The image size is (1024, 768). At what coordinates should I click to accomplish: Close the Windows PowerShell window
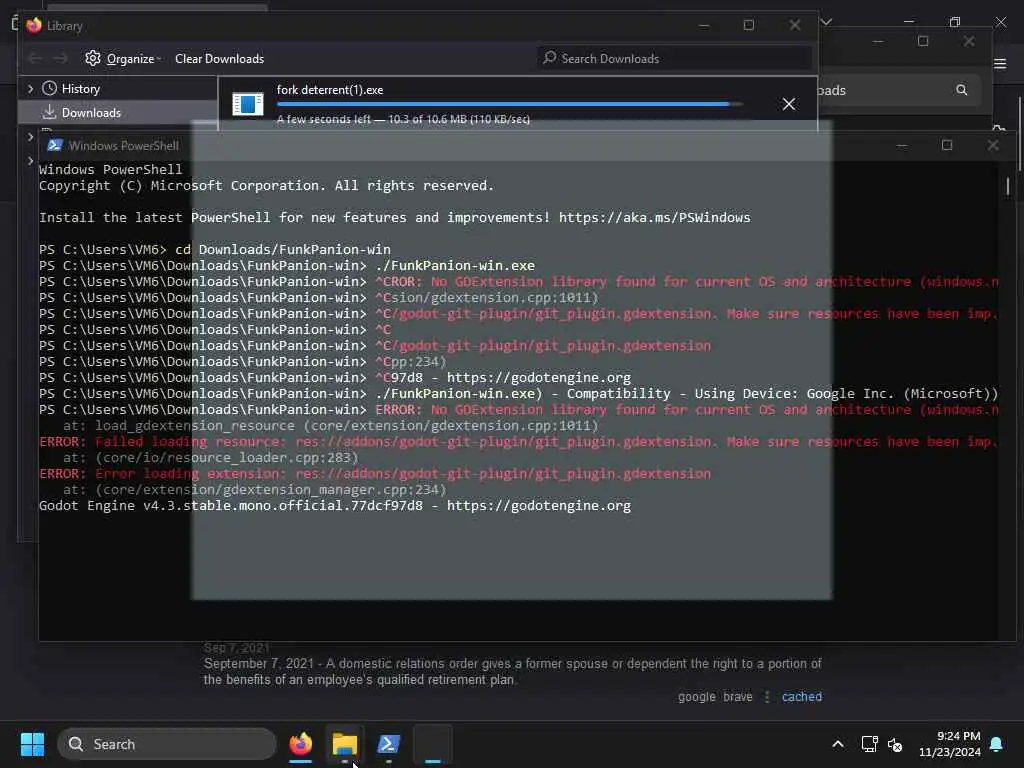[x=993, y=145]
